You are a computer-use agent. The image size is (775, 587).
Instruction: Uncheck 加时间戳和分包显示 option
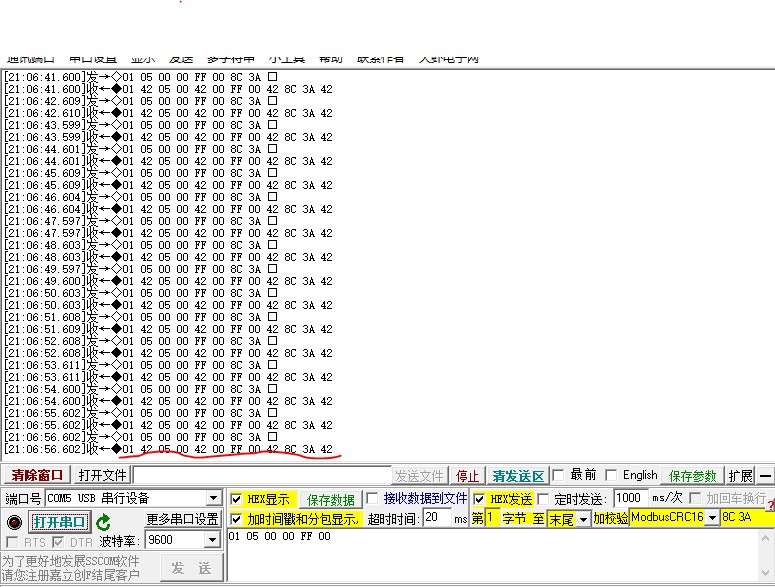pos(236,519)
